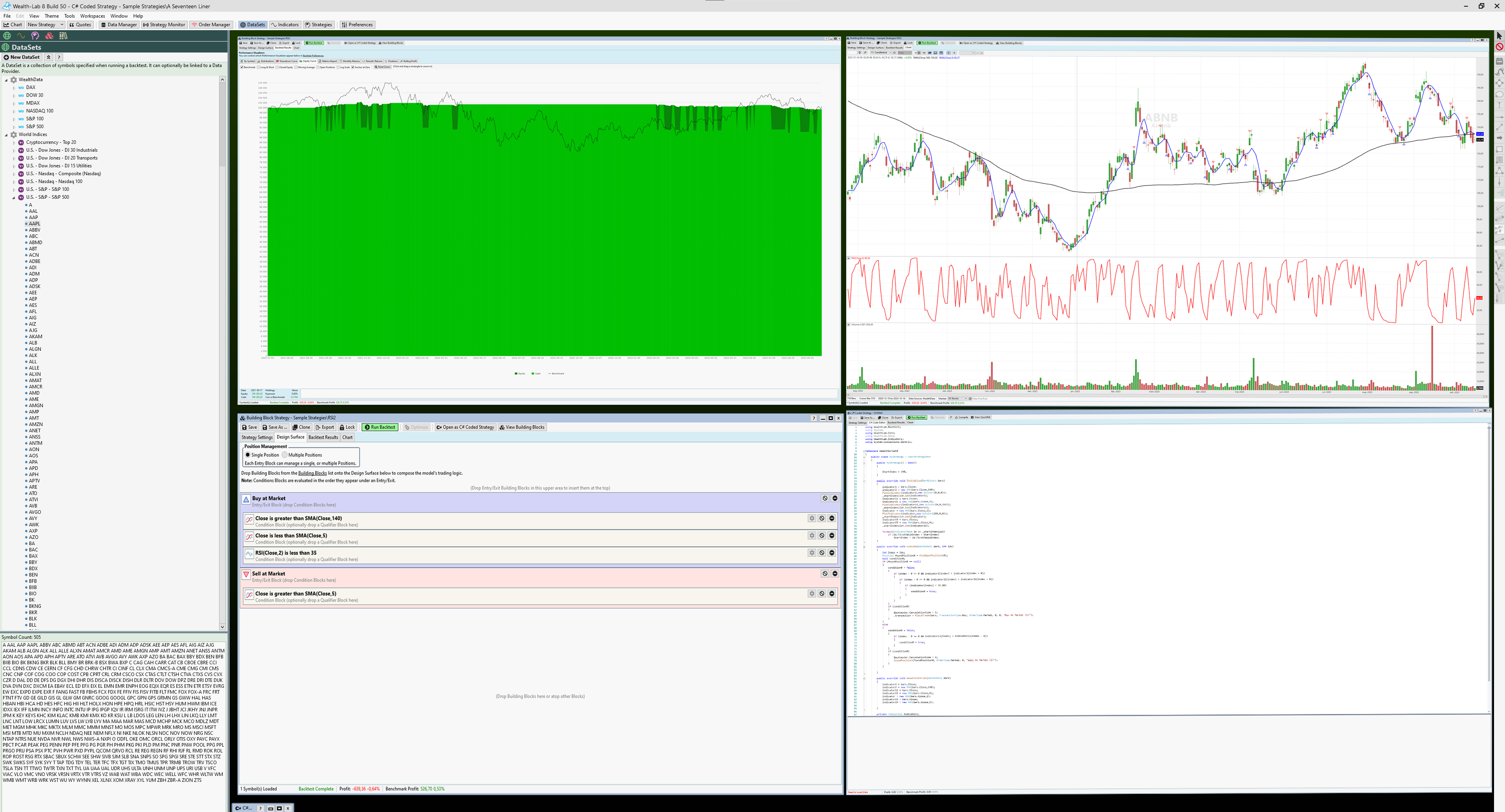Select the AAPL symbol in tree
The width and height of the screenshot is (1505, 812).
click(x=34, y=224)
